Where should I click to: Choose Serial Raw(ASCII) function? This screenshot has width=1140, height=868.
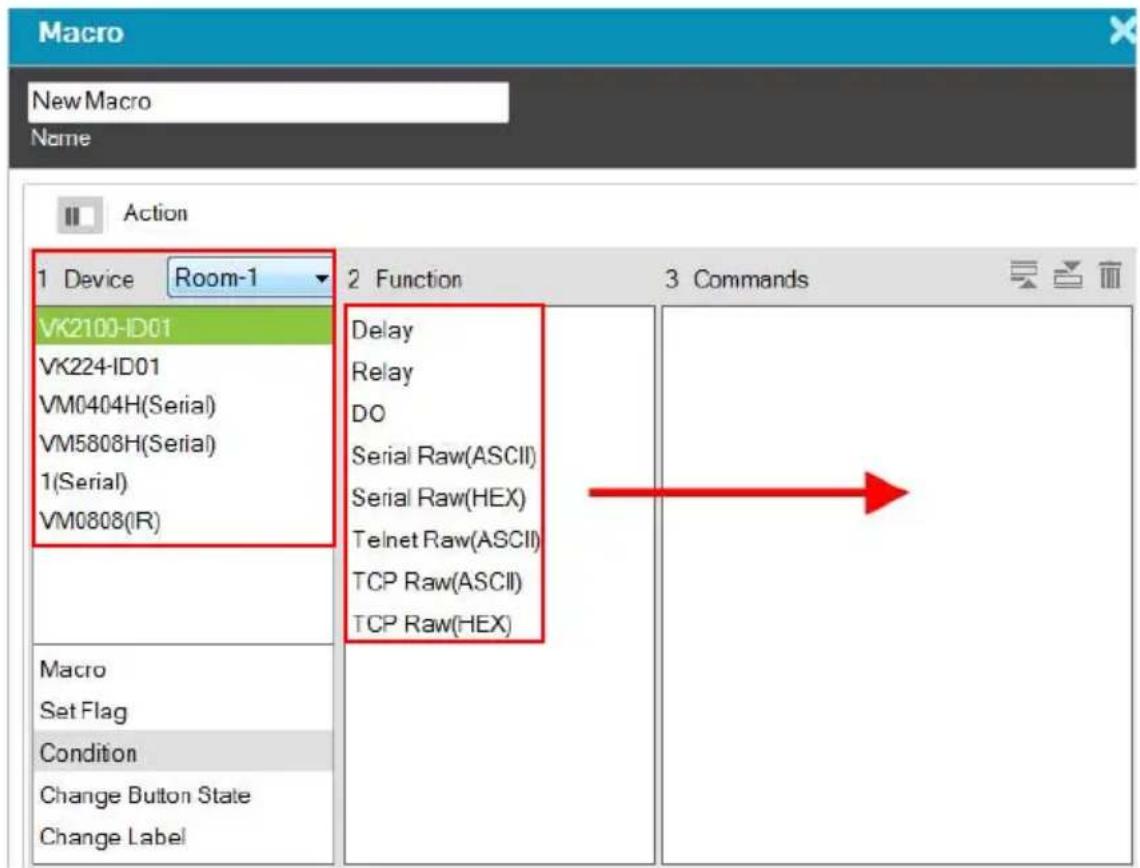pyautogui.click(x=443, y=456)
